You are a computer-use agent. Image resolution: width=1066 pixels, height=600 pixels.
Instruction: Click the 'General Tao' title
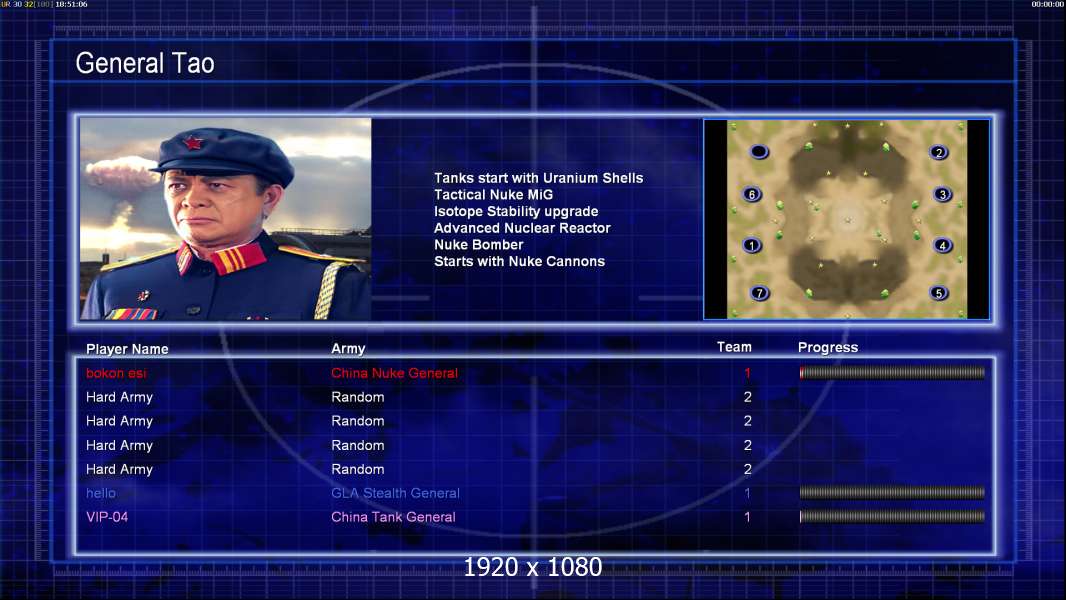pyautogui.click(x=145, y=63)
